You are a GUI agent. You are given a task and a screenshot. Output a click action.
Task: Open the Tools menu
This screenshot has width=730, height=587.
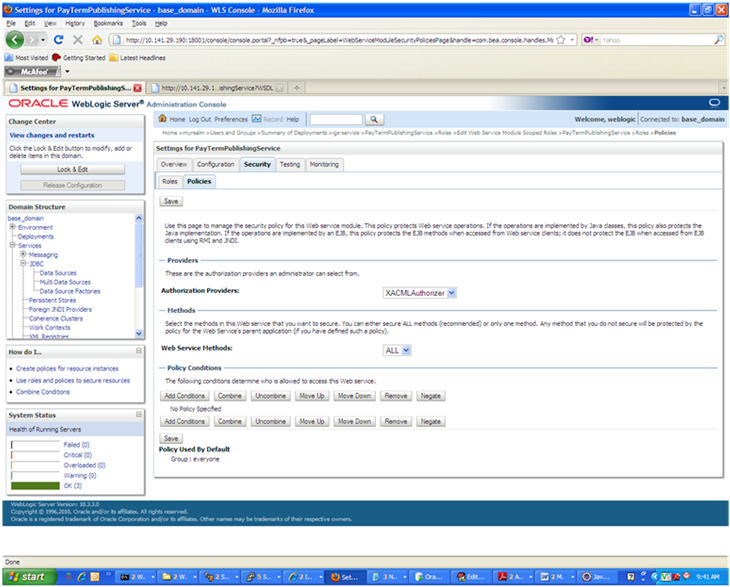click(x=139, y=23)
